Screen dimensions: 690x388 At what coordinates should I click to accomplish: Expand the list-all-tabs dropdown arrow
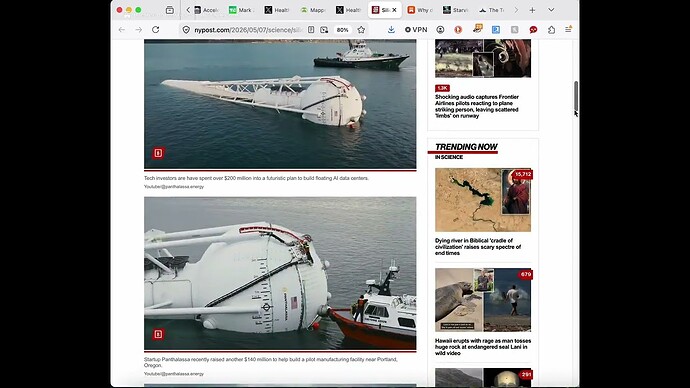tap(551, 10)
